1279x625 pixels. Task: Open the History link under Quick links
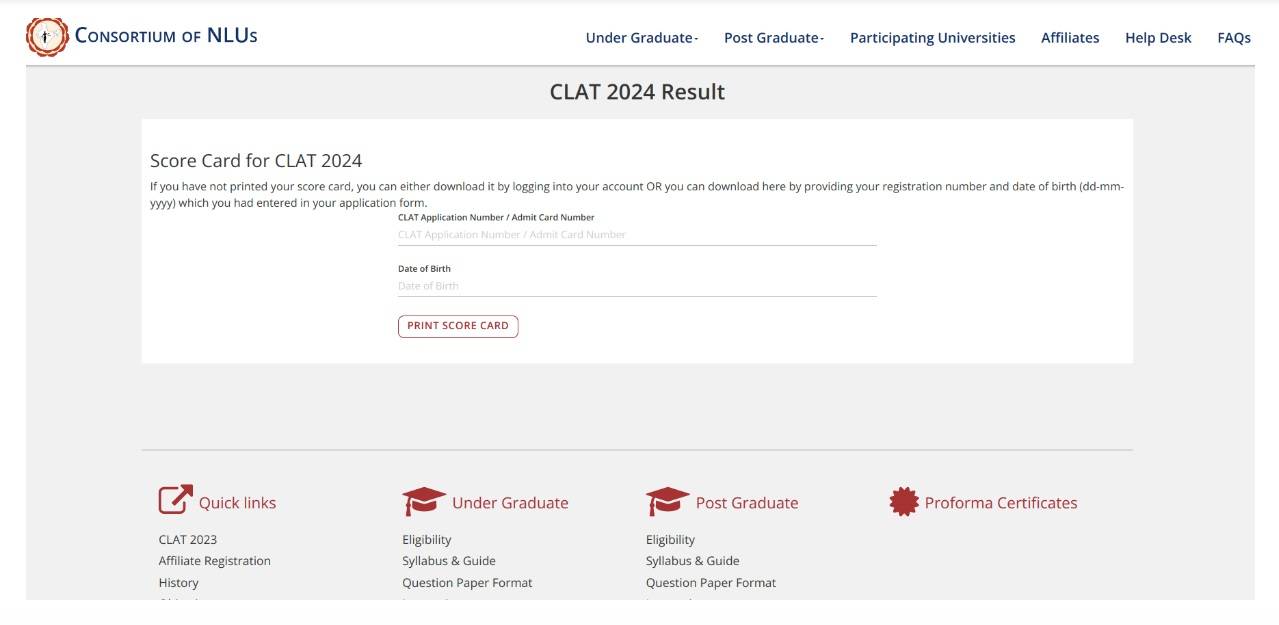pyautogui.click(x=179, y=582)
